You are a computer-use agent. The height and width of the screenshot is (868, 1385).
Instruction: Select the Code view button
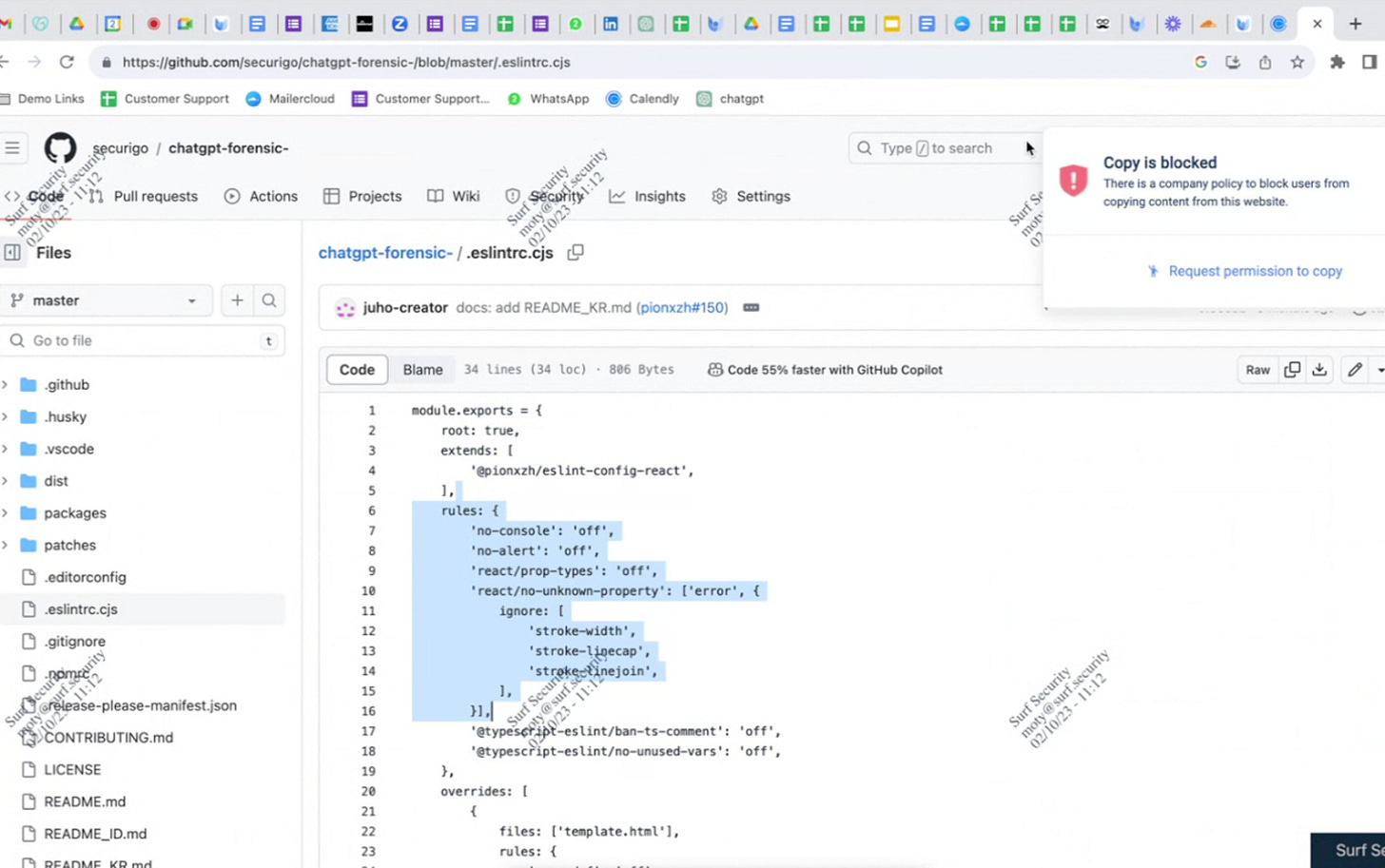click(357, 370)
